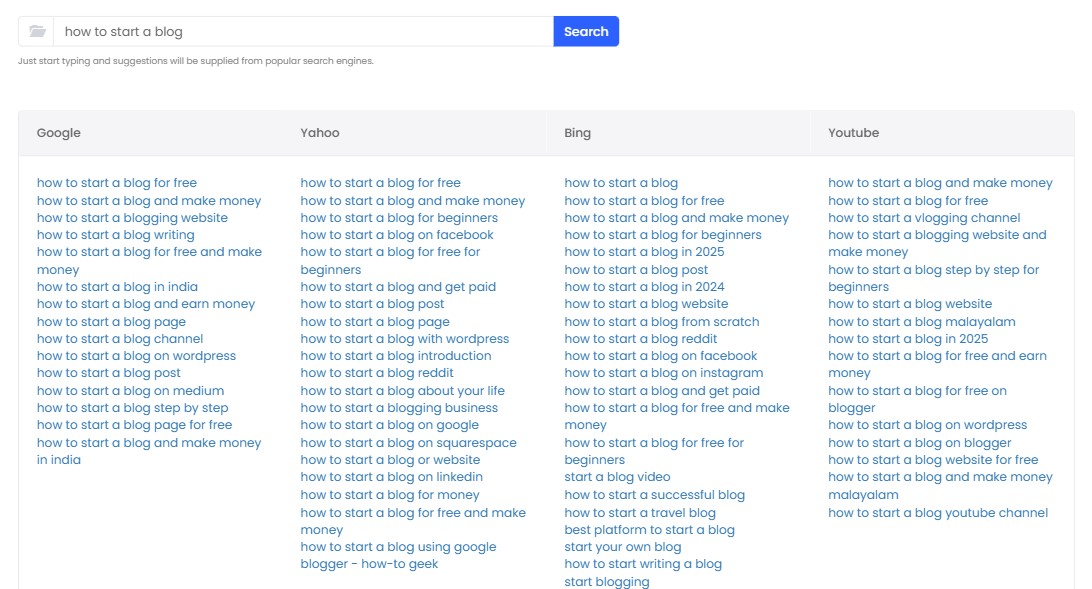1092x589 pixels.
Task: Open Yahoo suggestion 'how to start a blogging business'
Action: [x=399, y=408]
